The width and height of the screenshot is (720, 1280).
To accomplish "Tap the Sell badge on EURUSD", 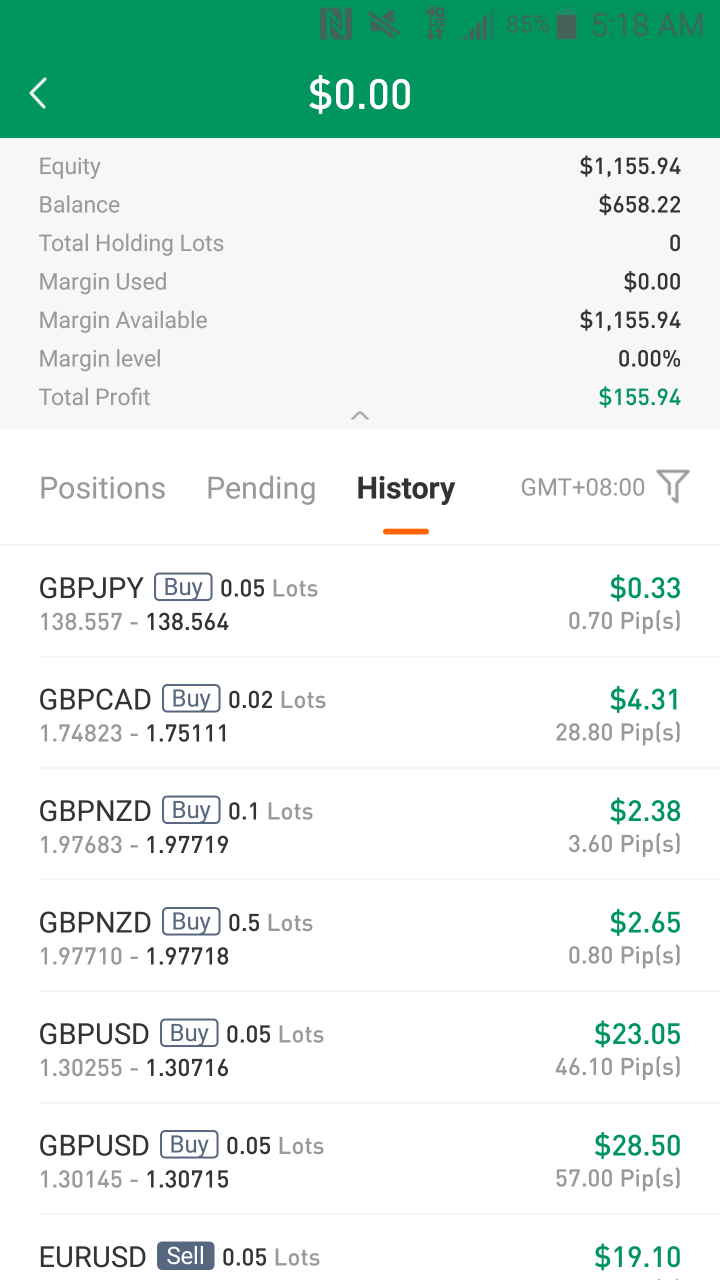I will tap(185, 1256).
